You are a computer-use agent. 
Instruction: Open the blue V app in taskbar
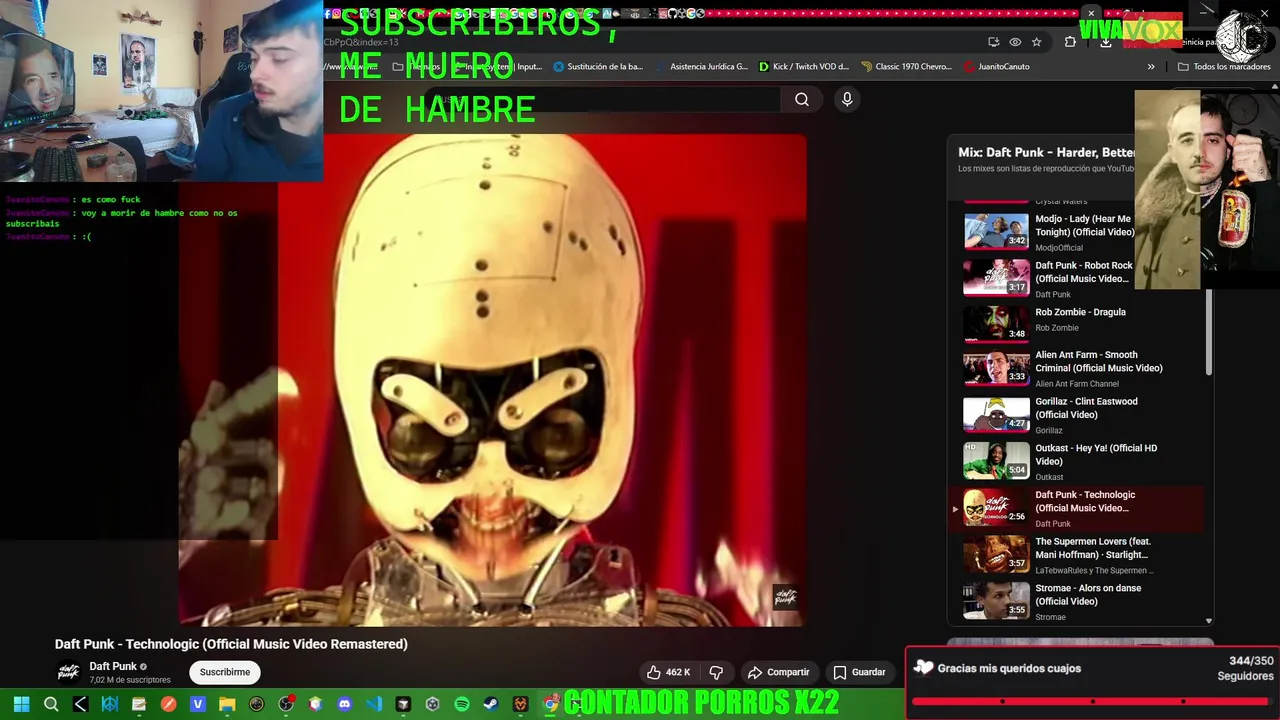point(198,704)
